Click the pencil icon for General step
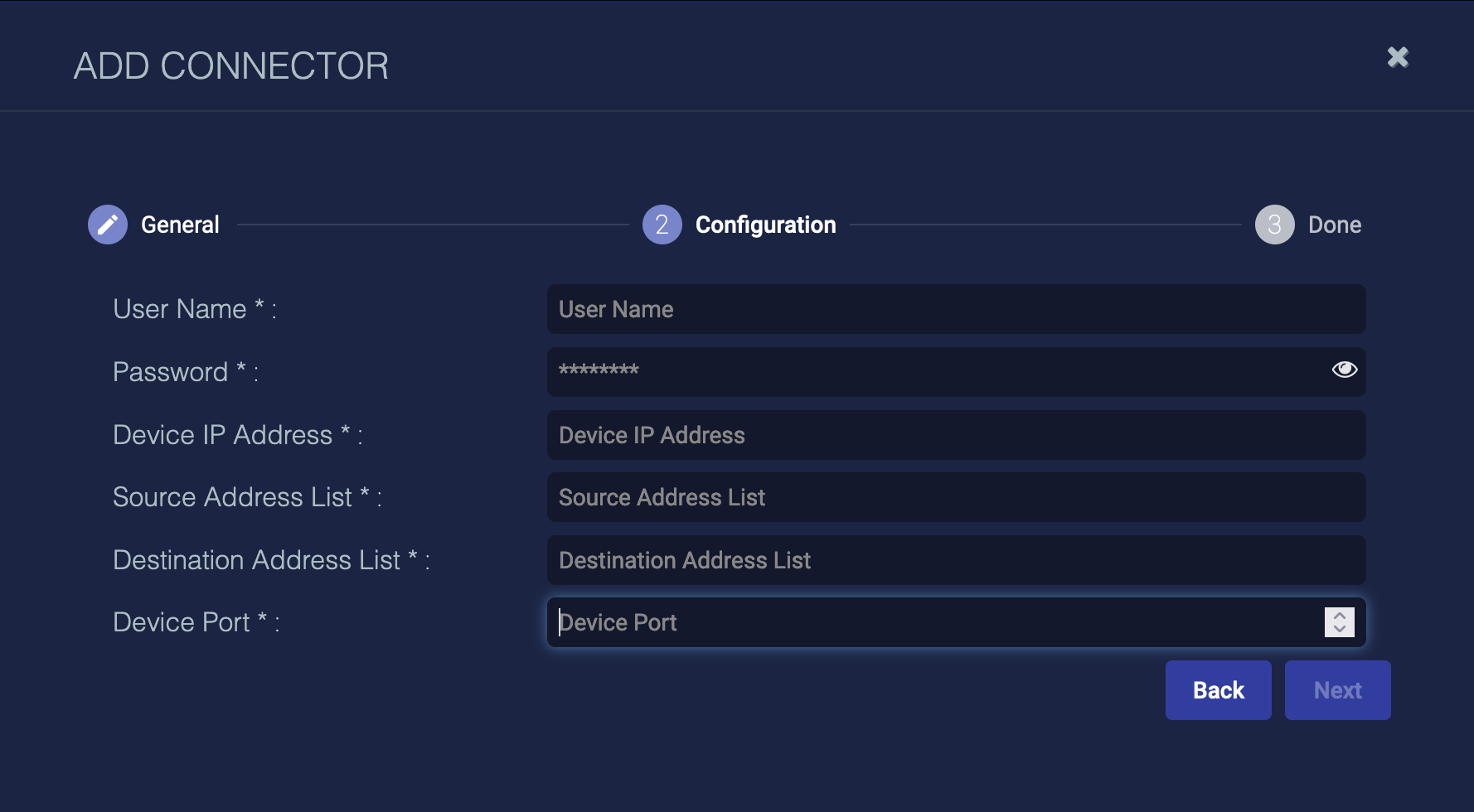This screenshot has height=812, width=1474. [x=108, y=225]
